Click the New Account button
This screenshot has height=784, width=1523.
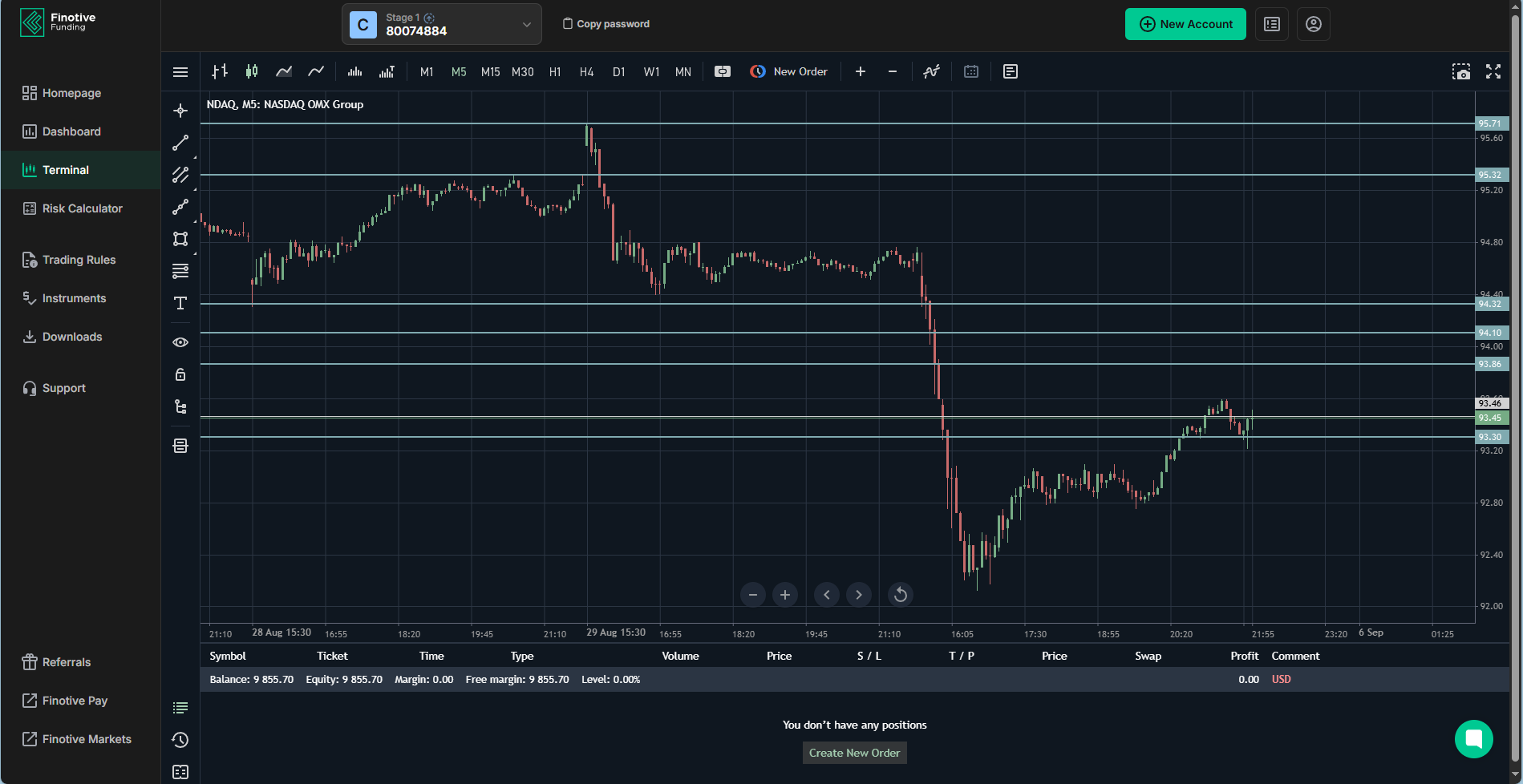tap(1185, 24)
